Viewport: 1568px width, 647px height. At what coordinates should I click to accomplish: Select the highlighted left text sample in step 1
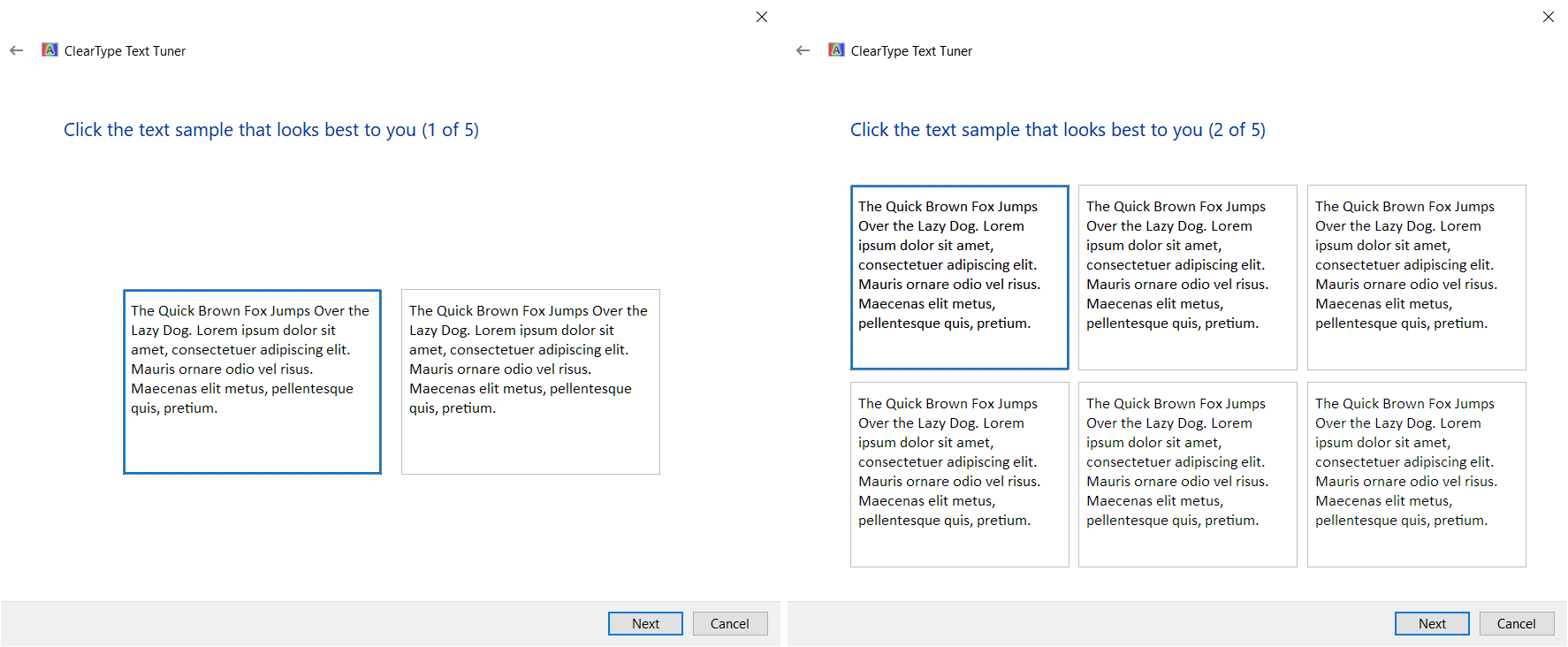click(253, 382)
